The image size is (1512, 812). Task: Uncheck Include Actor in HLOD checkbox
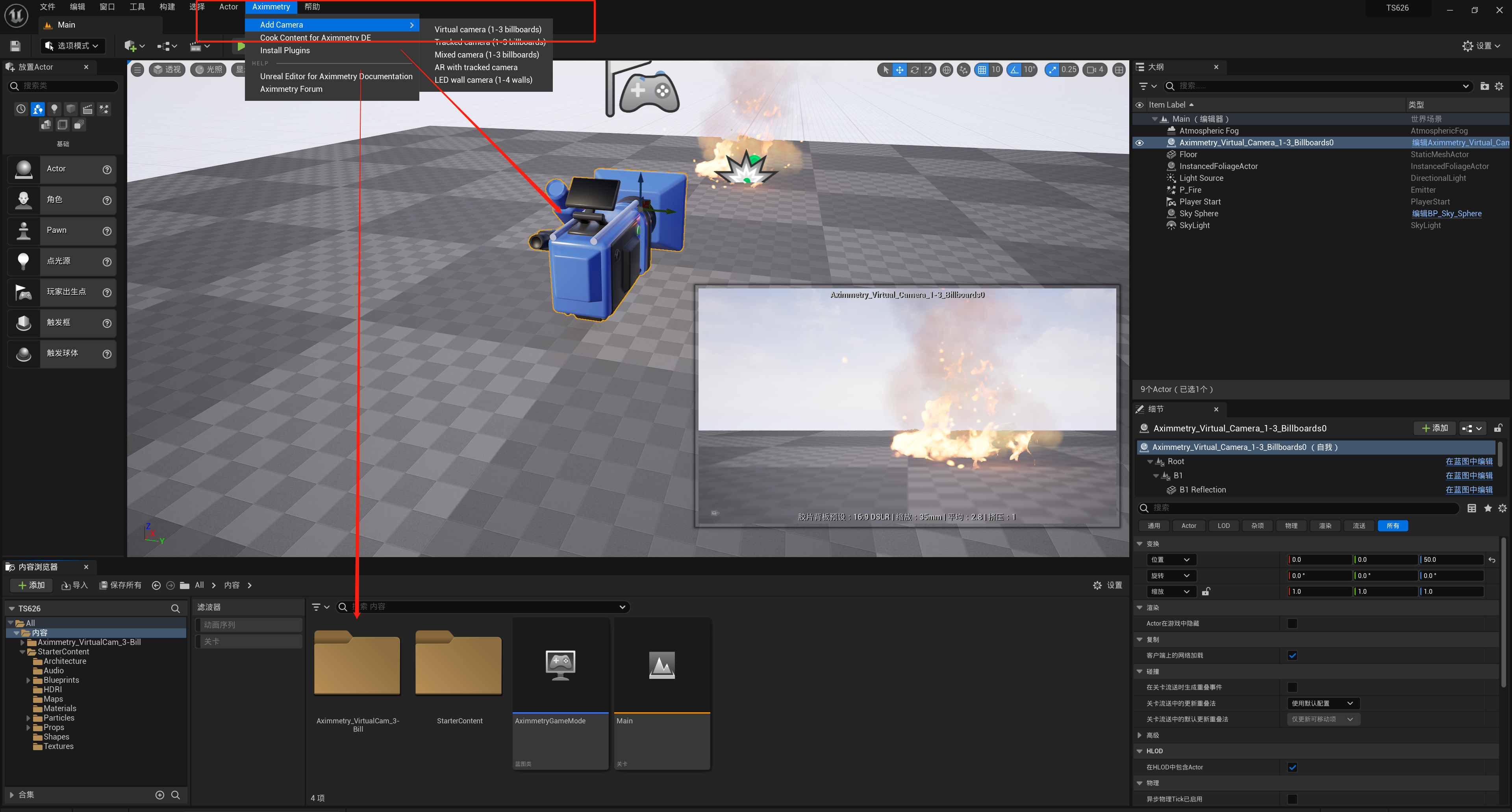pyautogui.click(x=1292, y=767)
